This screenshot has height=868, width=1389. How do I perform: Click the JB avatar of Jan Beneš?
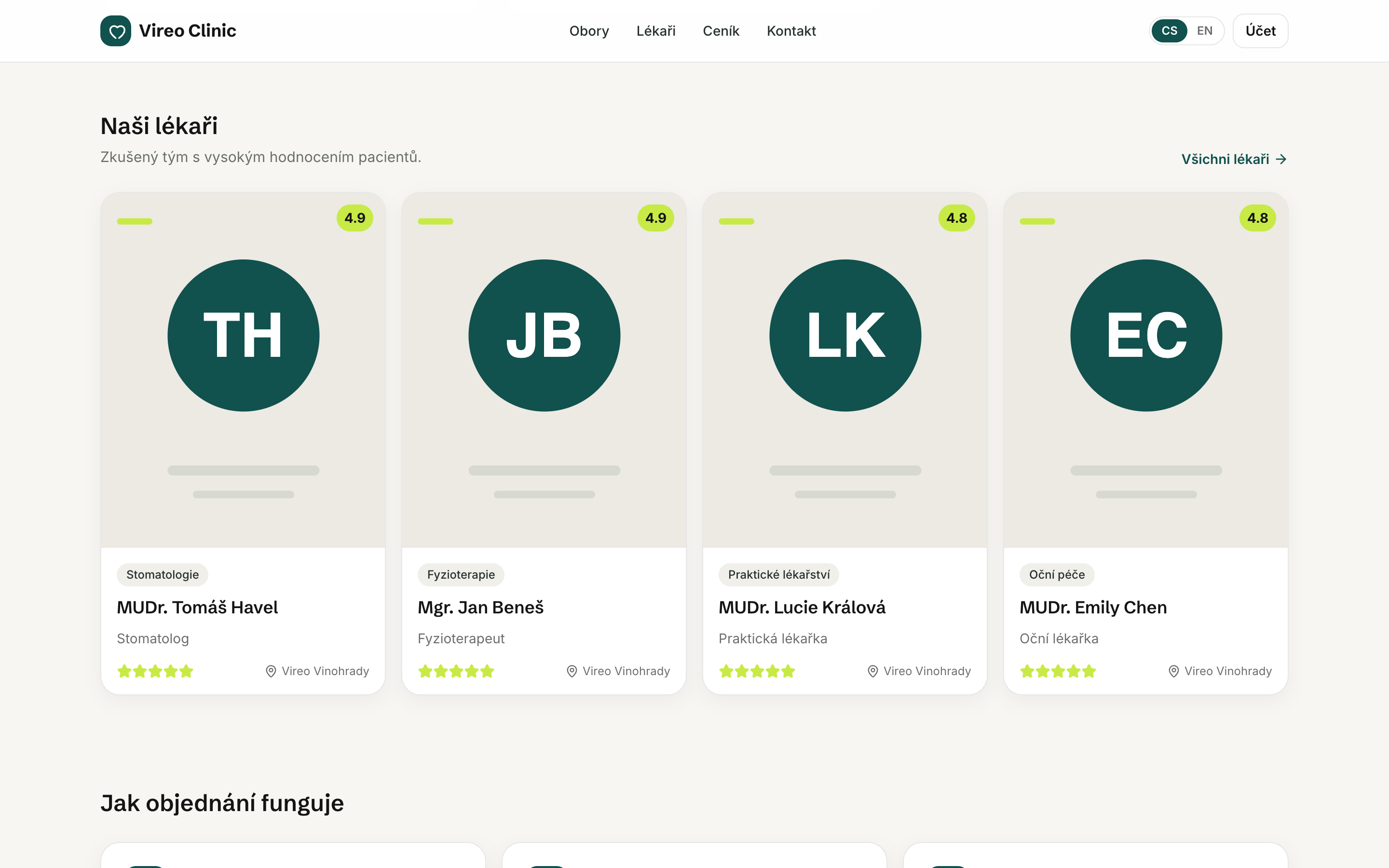coord(544,335)
